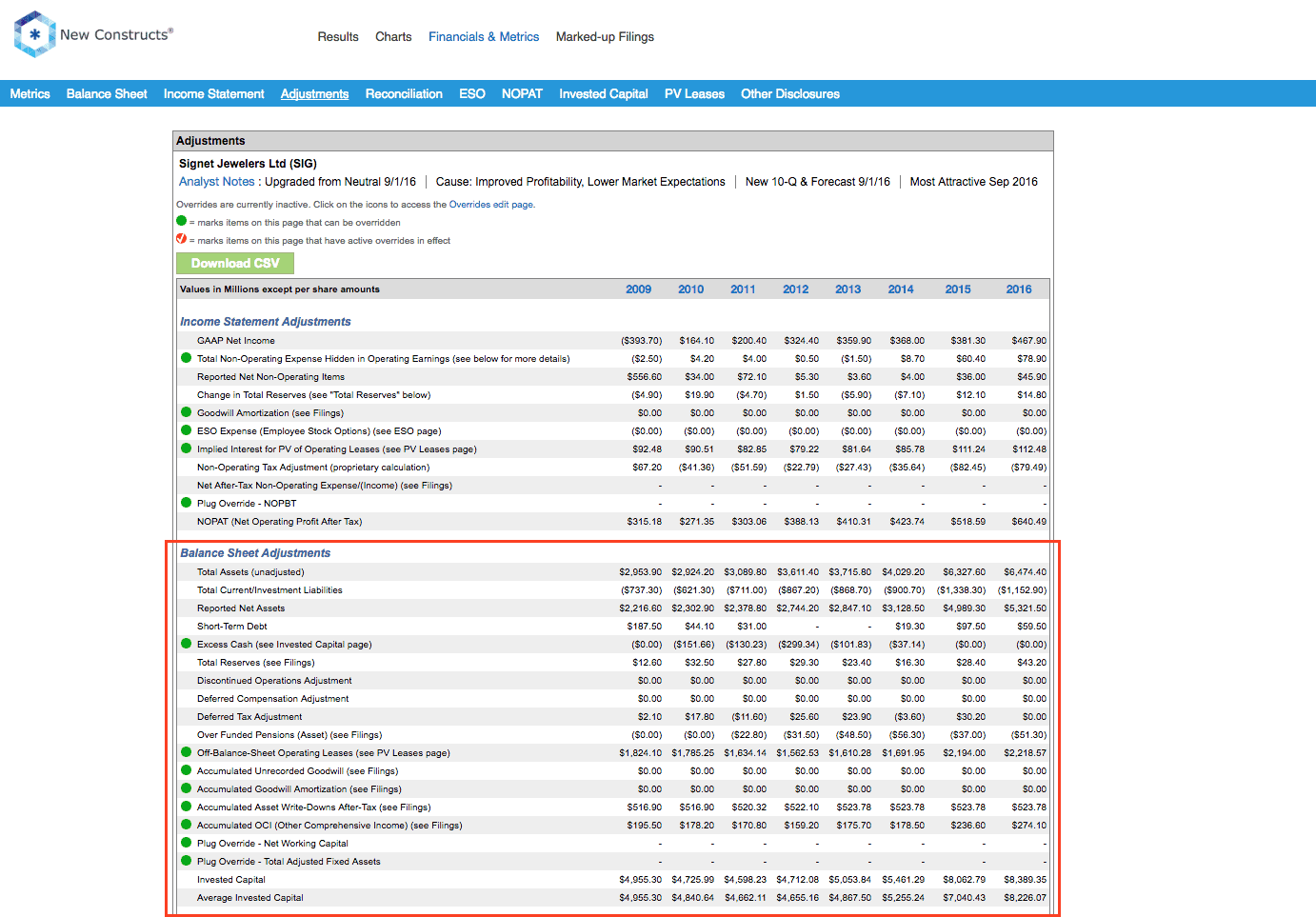Switch to the Invested Capital tab
The height and width of the screenshot is (917, 1316).
pos(604,93)
